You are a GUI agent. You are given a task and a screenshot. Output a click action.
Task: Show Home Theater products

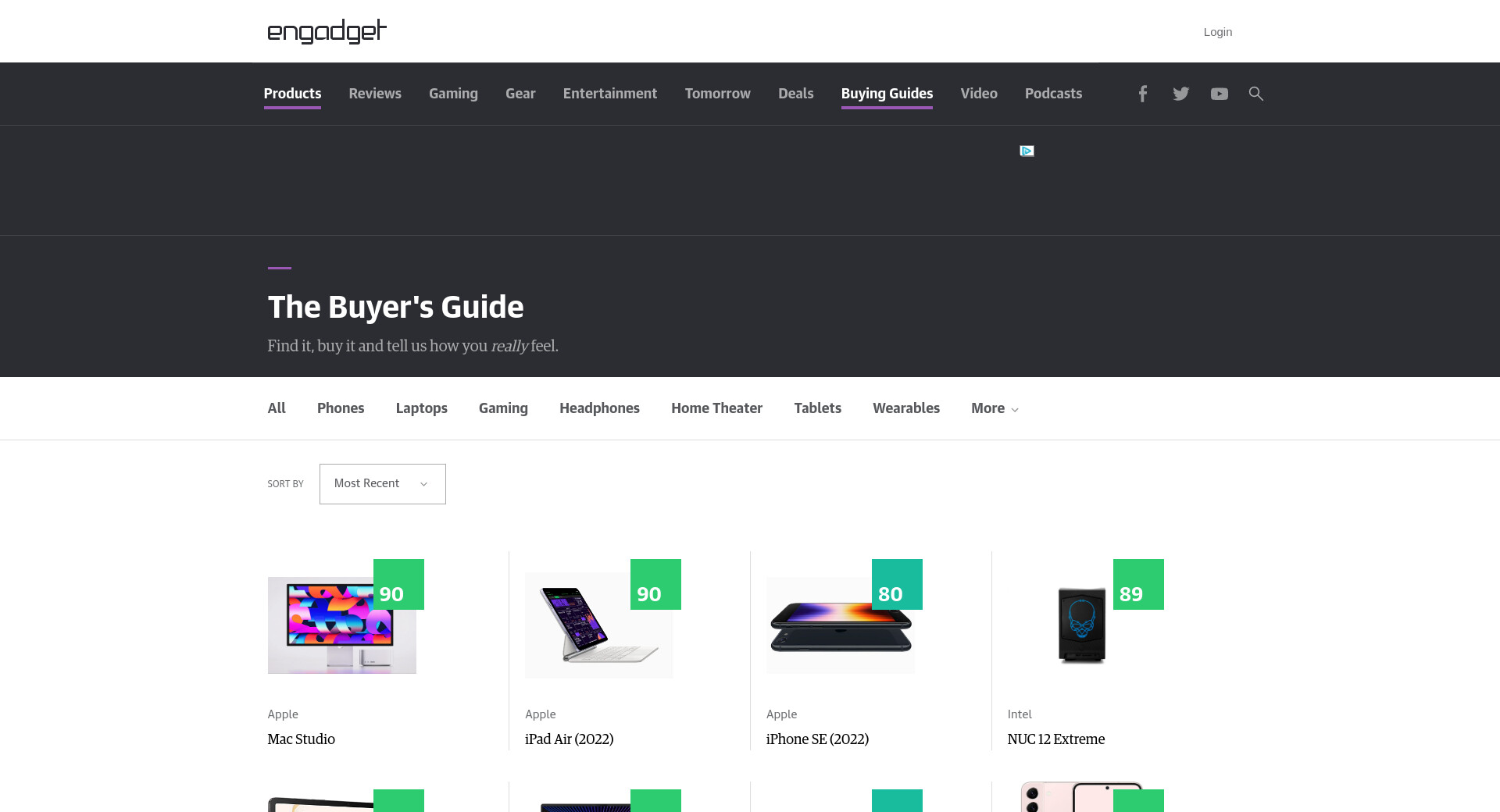pos(716,408)
